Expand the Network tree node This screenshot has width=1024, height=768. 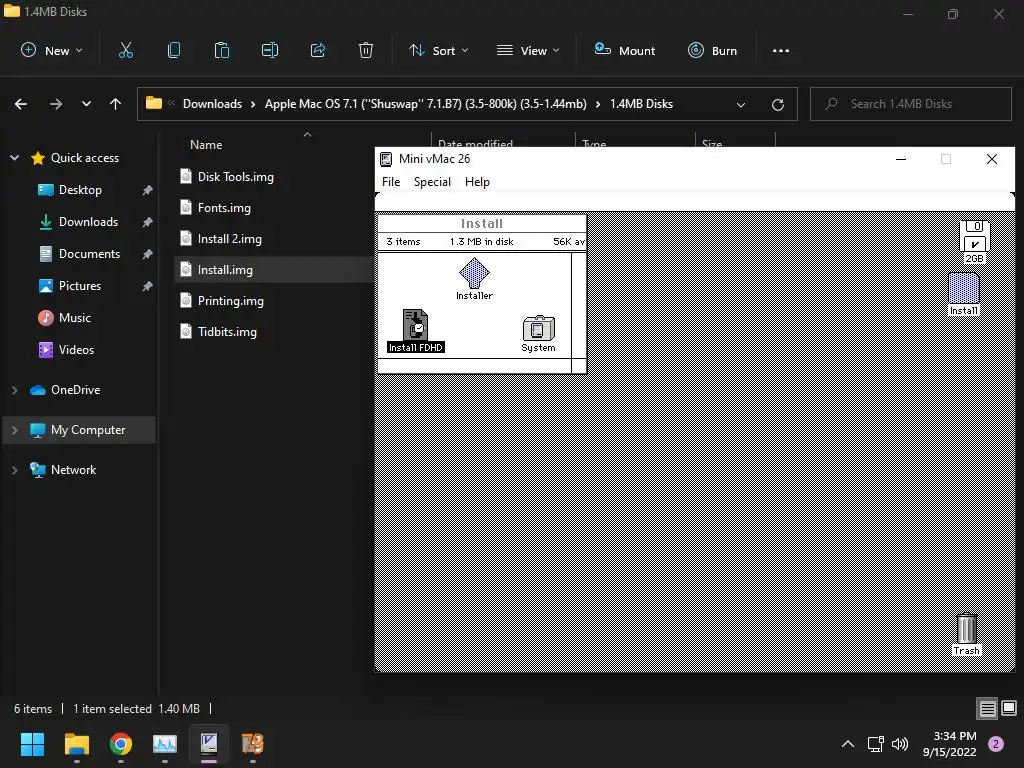click(14, 470)
